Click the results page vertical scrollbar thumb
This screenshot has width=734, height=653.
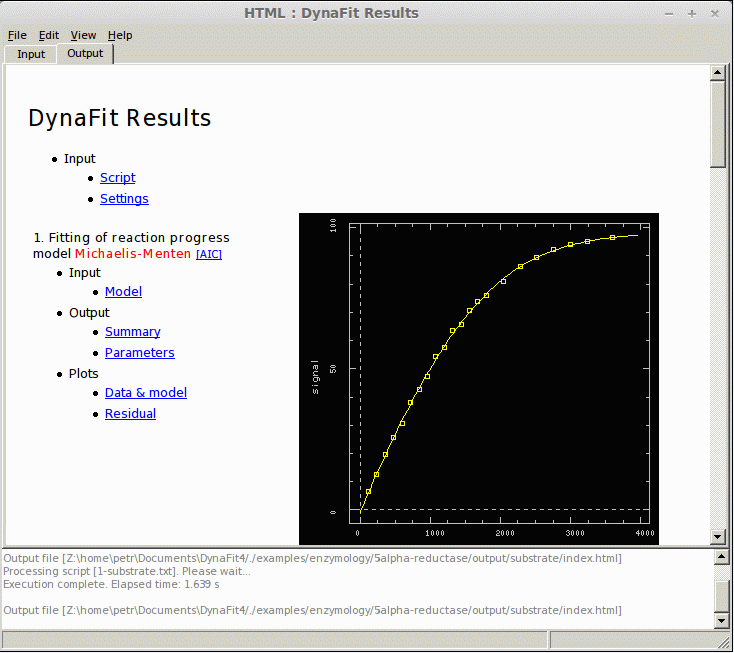(718, 124)
